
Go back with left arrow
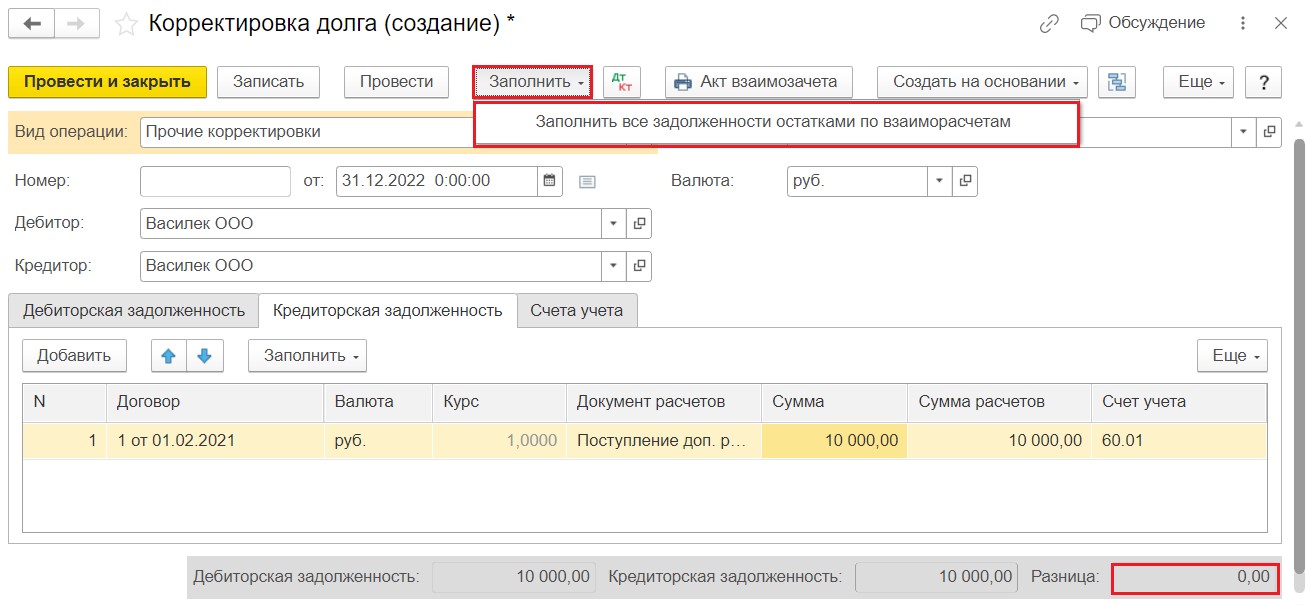(x=31, y=24)
